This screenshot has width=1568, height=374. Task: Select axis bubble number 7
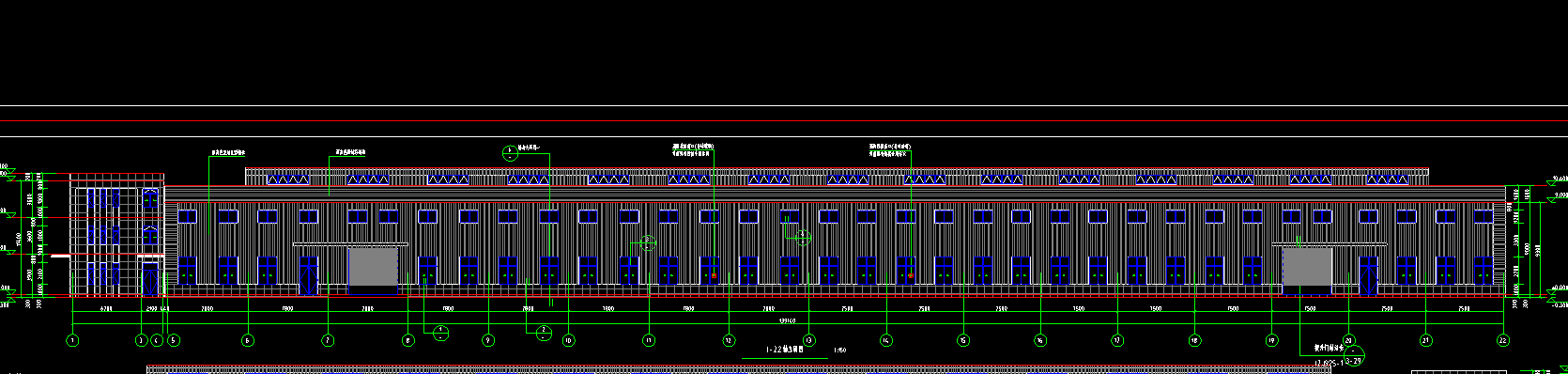click(x=328, y=340)
